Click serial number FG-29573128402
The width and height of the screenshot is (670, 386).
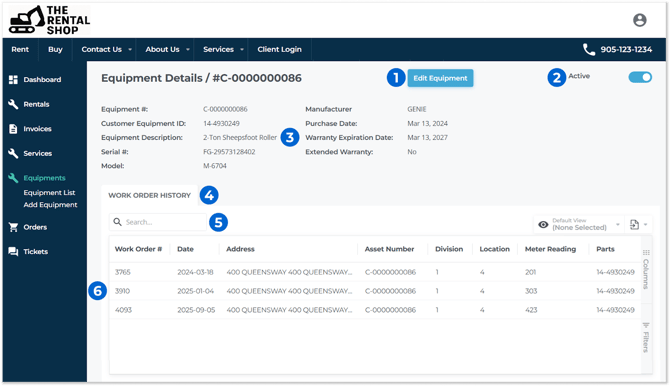[x=229, y=152]
